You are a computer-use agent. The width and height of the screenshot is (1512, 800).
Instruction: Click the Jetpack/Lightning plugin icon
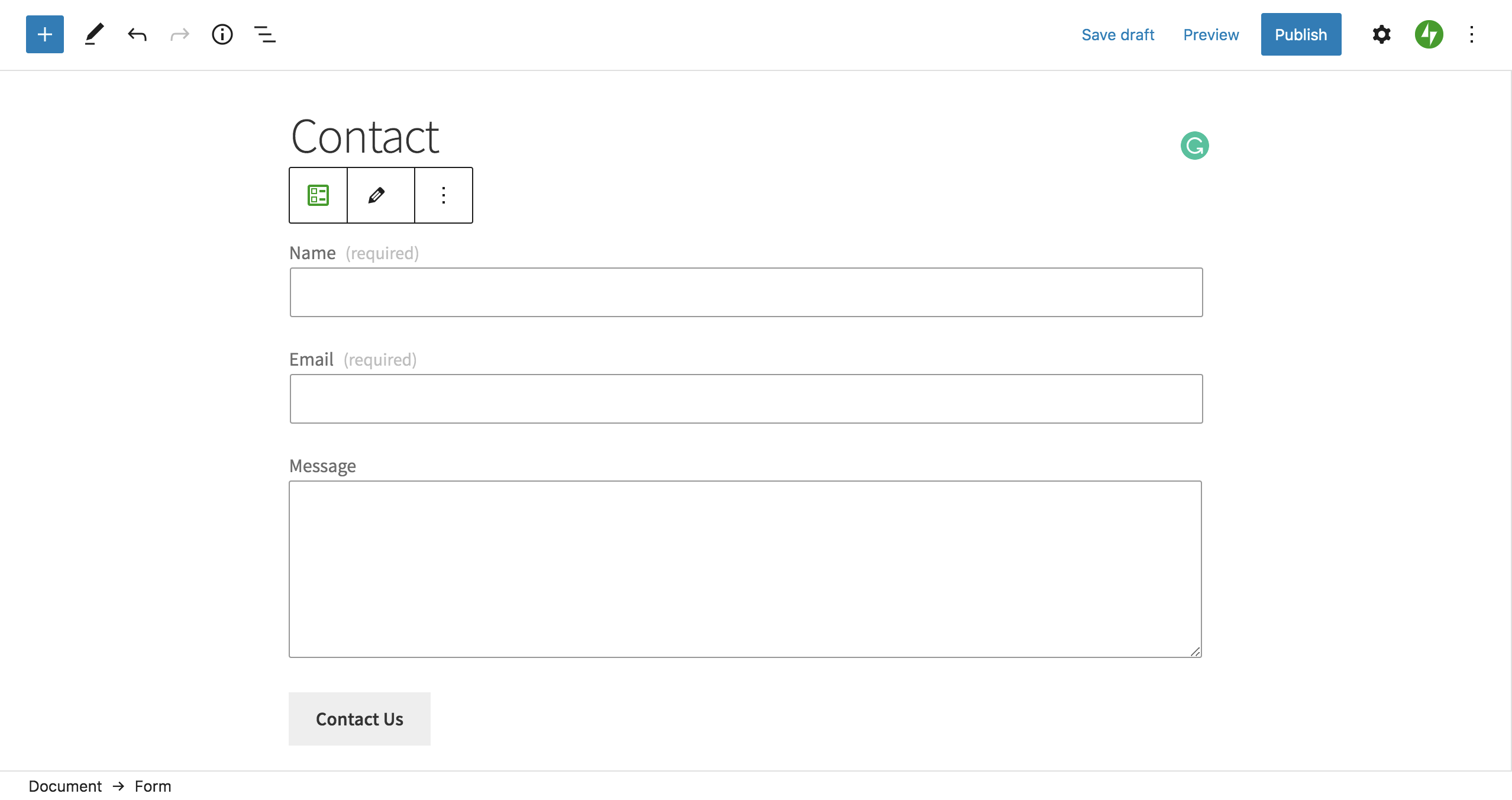pos(1430,34)
